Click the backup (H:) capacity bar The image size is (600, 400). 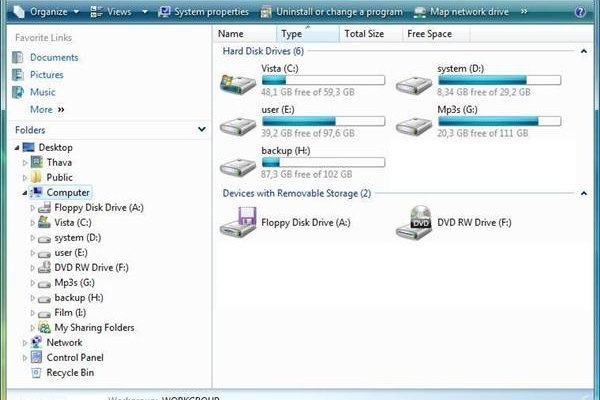[x=323, y=162]
